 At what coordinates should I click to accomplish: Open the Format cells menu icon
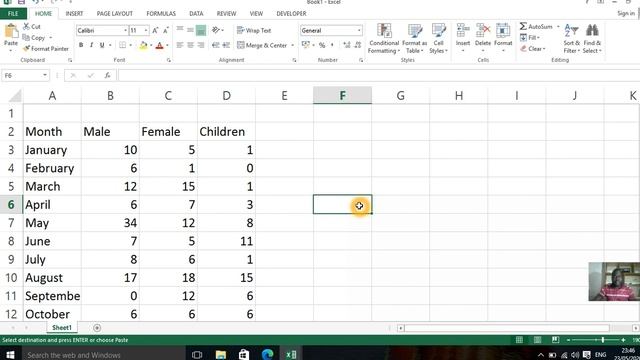tap(503, 31)
